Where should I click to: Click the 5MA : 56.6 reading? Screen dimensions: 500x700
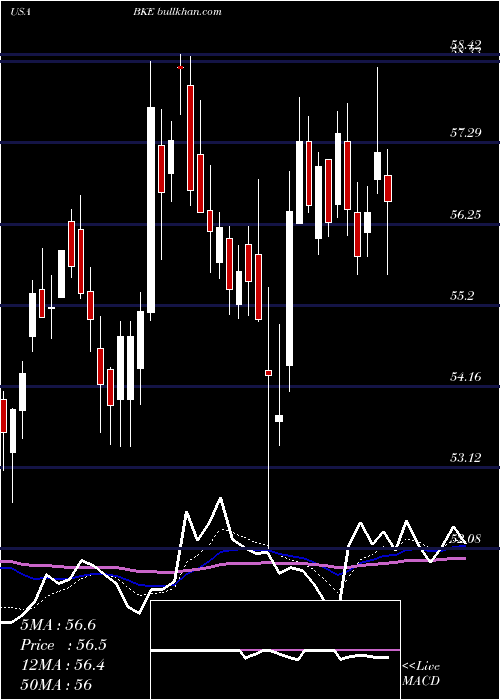coord(58,625)
